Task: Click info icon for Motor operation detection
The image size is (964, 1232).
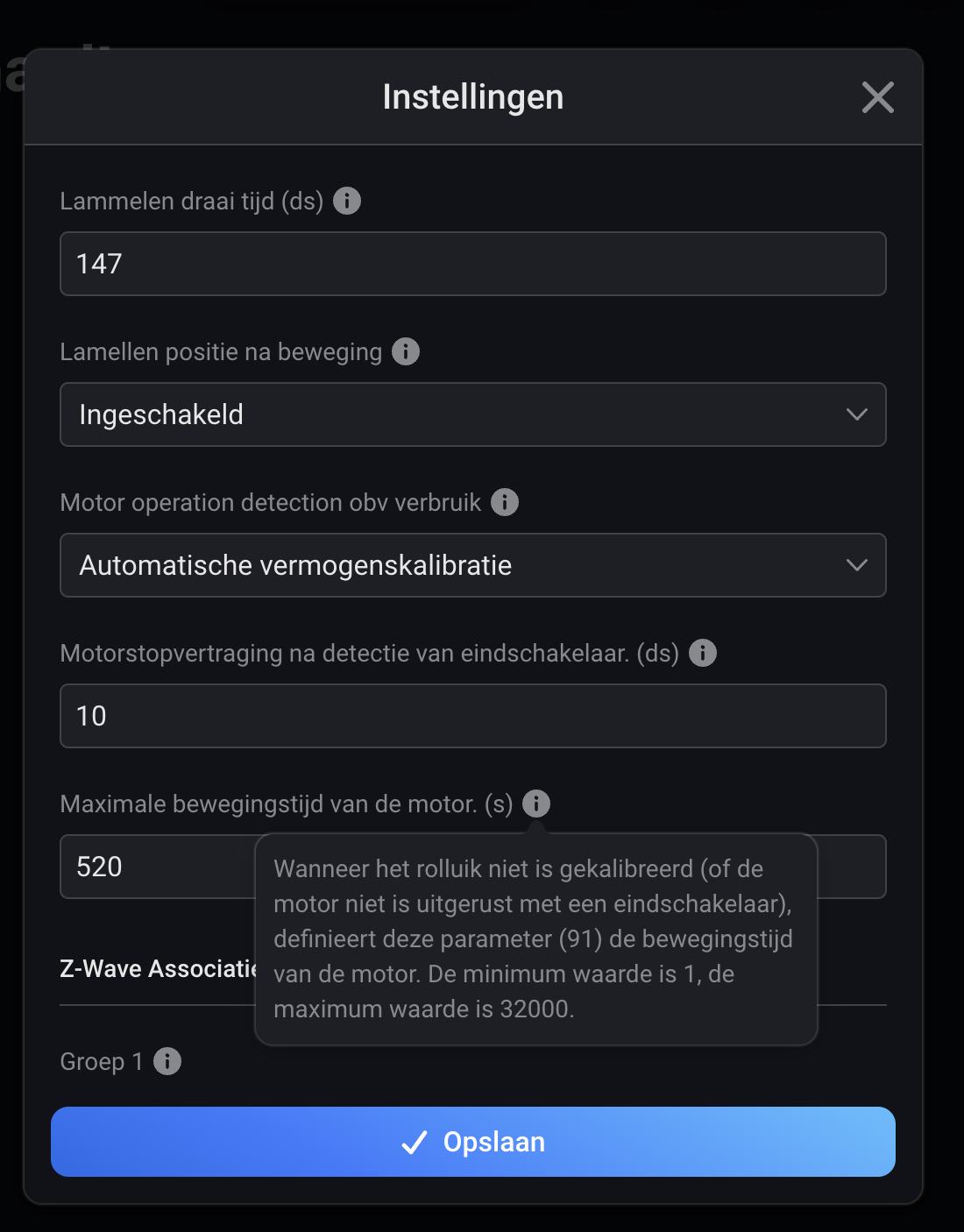Action: click(x=505, y=502)
